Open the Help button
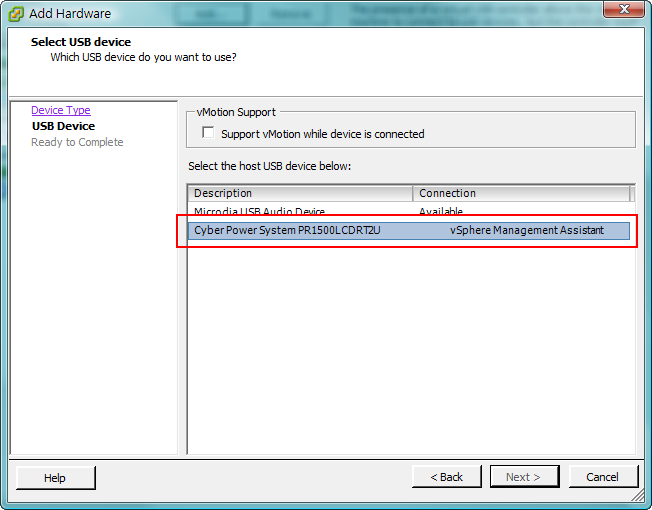Image resolution: width=652 pixels, height=510 pixels. [55, 478]
